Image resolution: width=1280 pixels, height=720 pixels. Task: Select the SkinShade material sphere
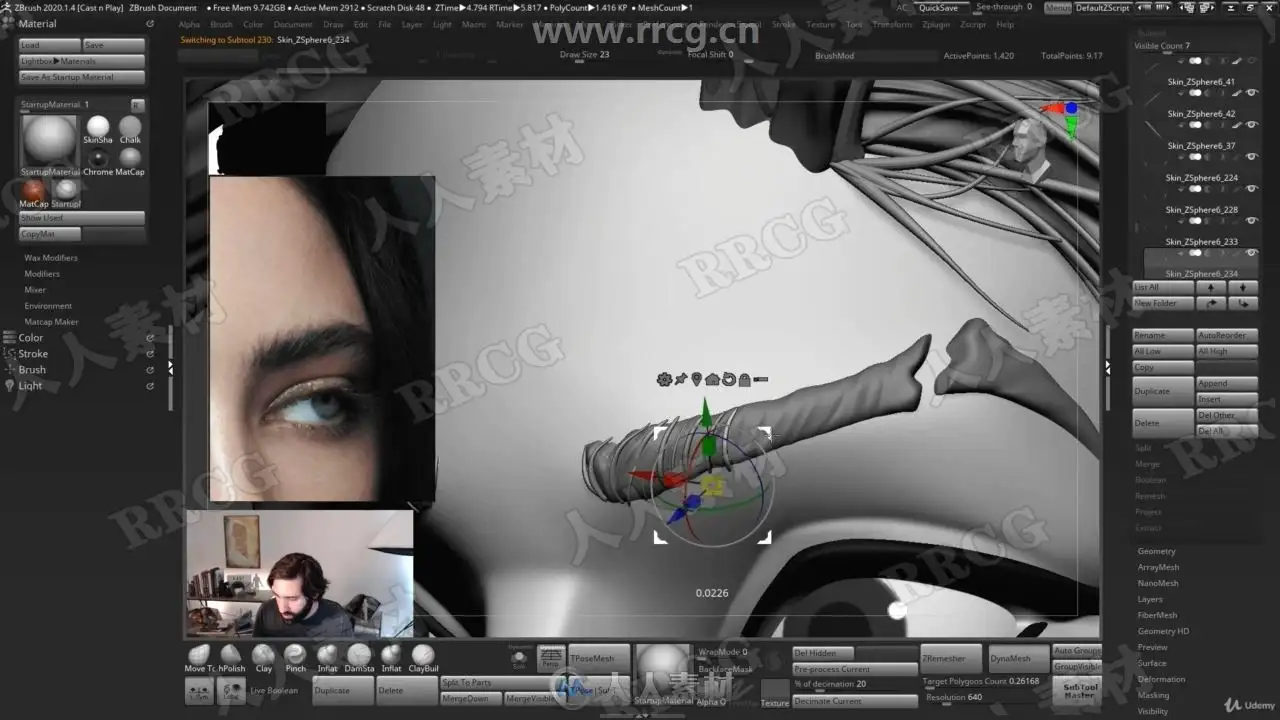(x=98, y=126)
